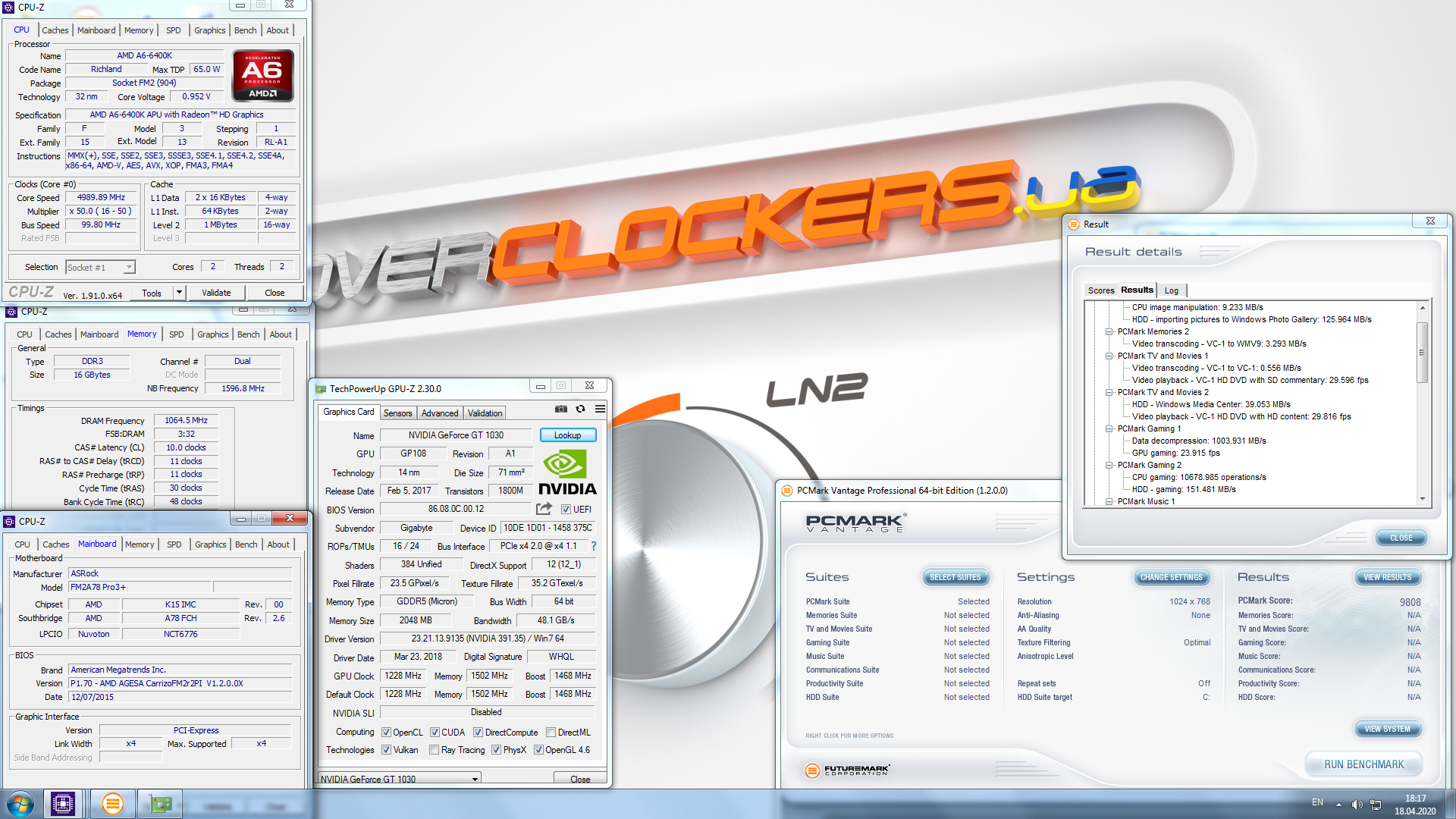Collapse the PCMark TV and Movies 2 node
This screenshot has height=819, width=1456.
tap(1109, 393)
